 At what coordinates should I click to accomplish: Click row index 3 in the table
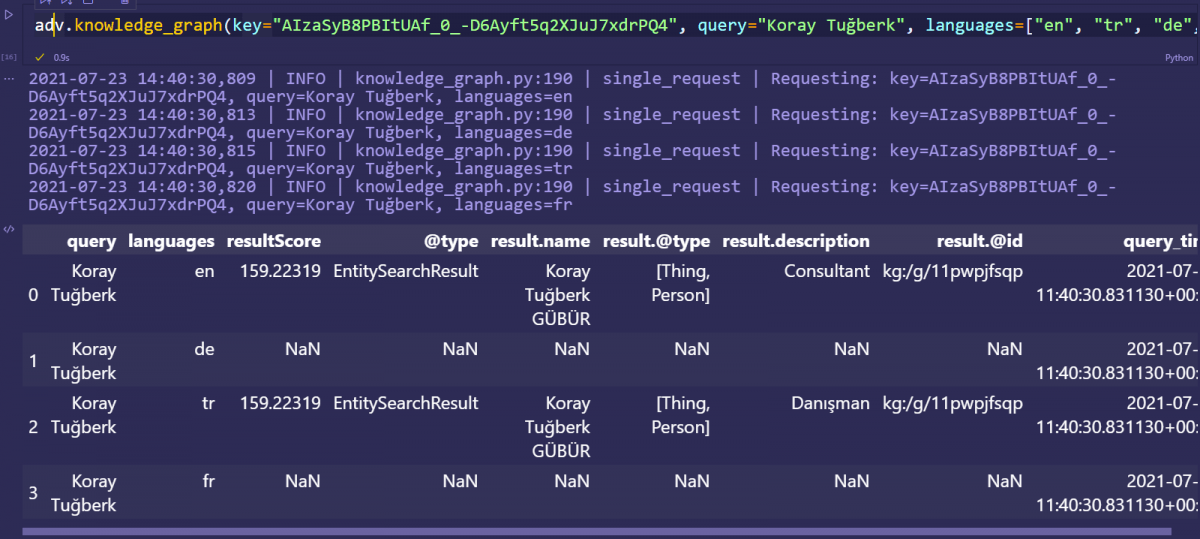[x=33, y=493]
